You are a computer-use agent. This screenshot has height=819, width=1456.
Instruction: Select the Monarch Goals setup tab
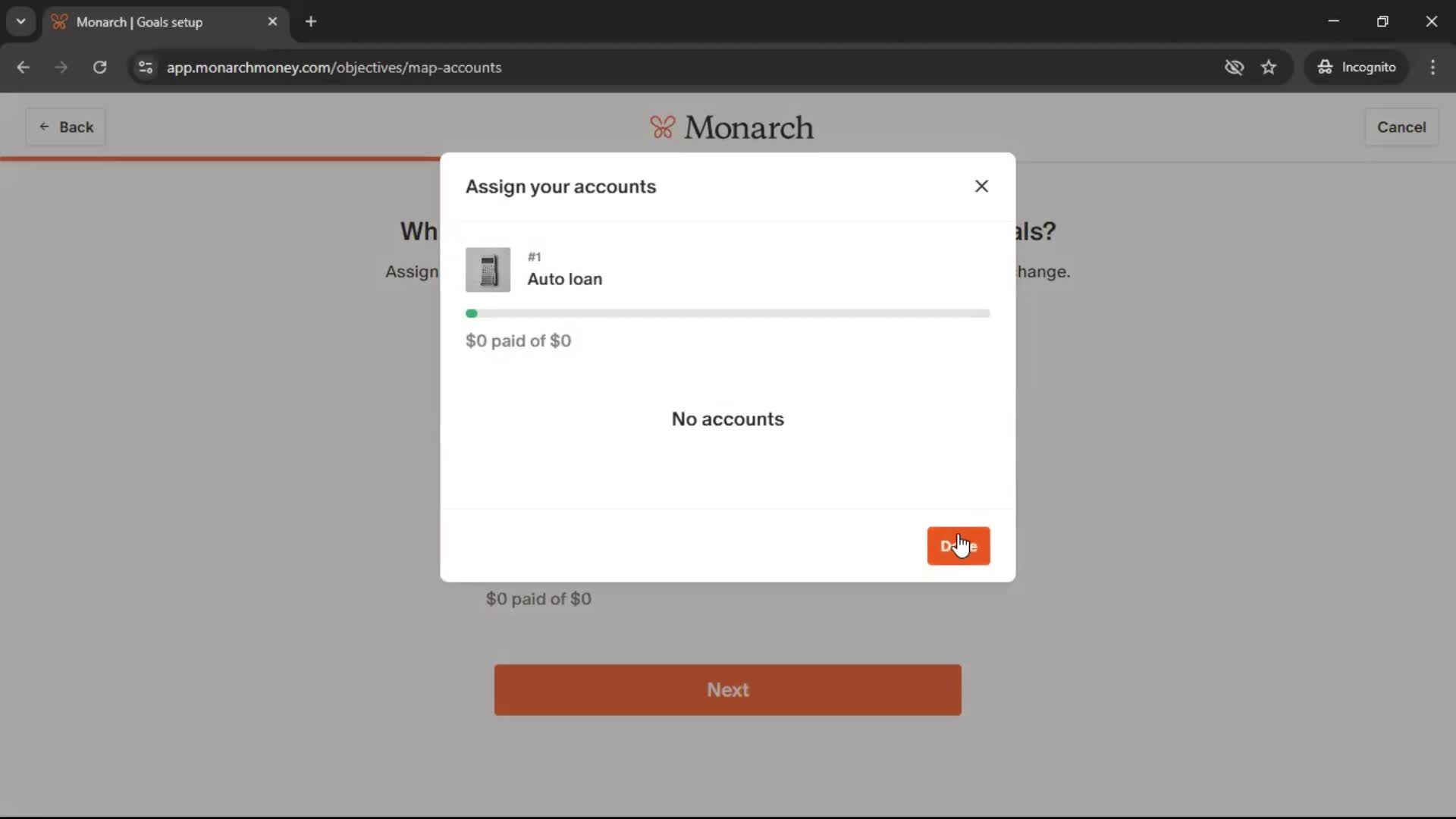(152, 22)
